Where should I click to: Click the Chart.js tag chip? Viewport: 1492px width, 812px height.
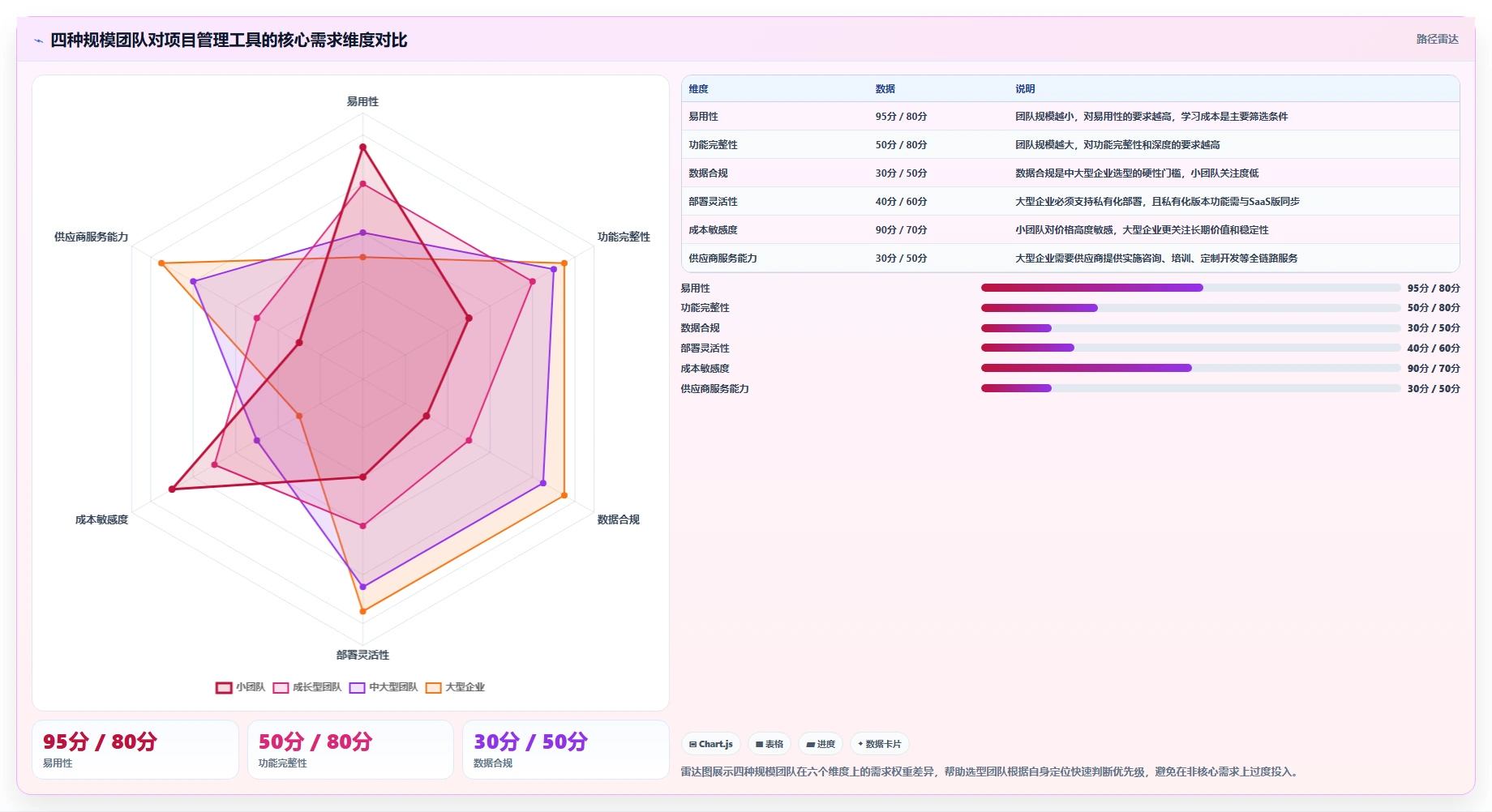[x=711, y=744]
